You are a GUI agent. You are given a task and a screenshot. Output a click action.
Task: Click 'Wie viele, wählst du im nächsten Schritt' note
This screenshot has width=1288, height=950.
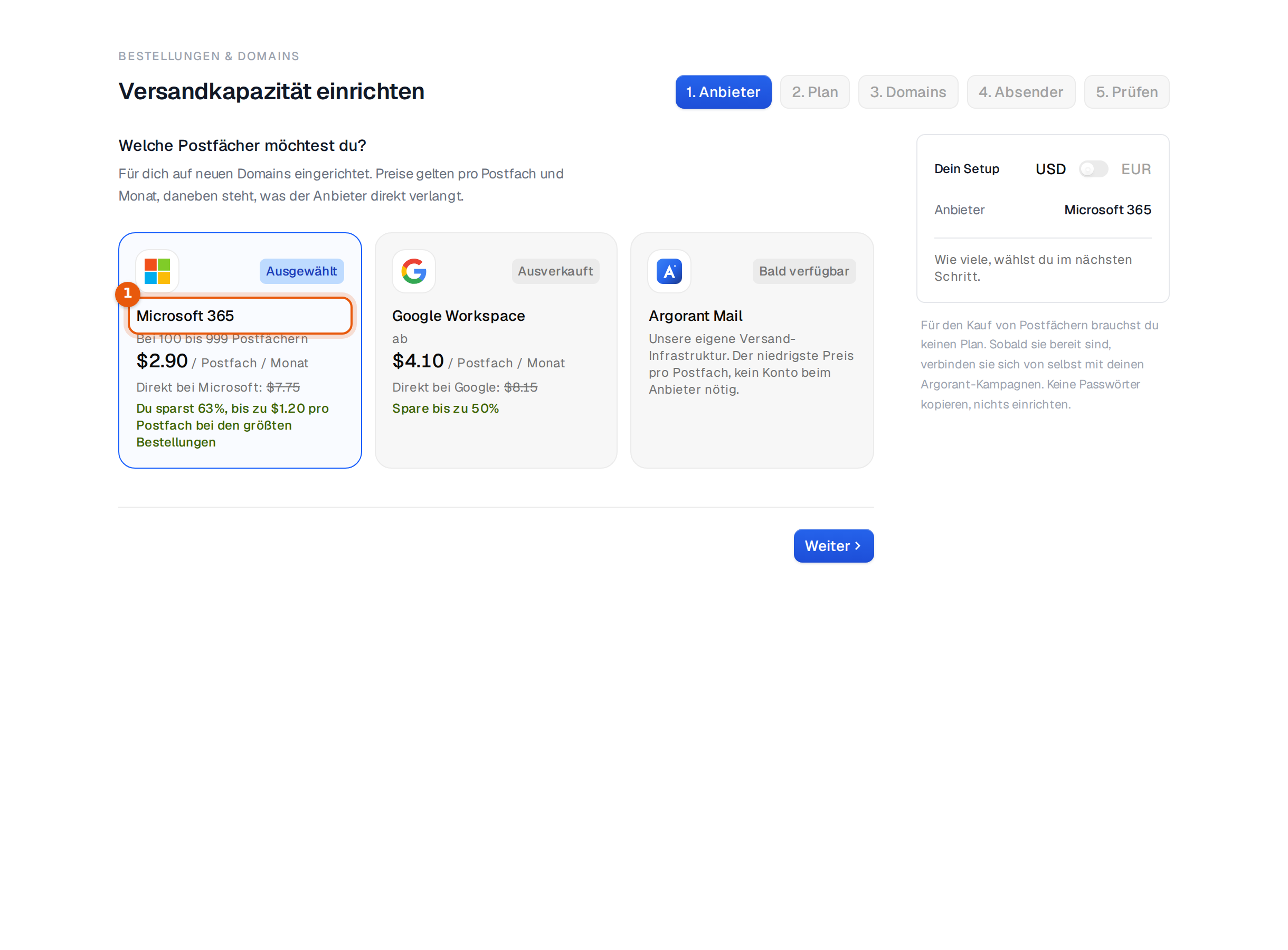1033,268
